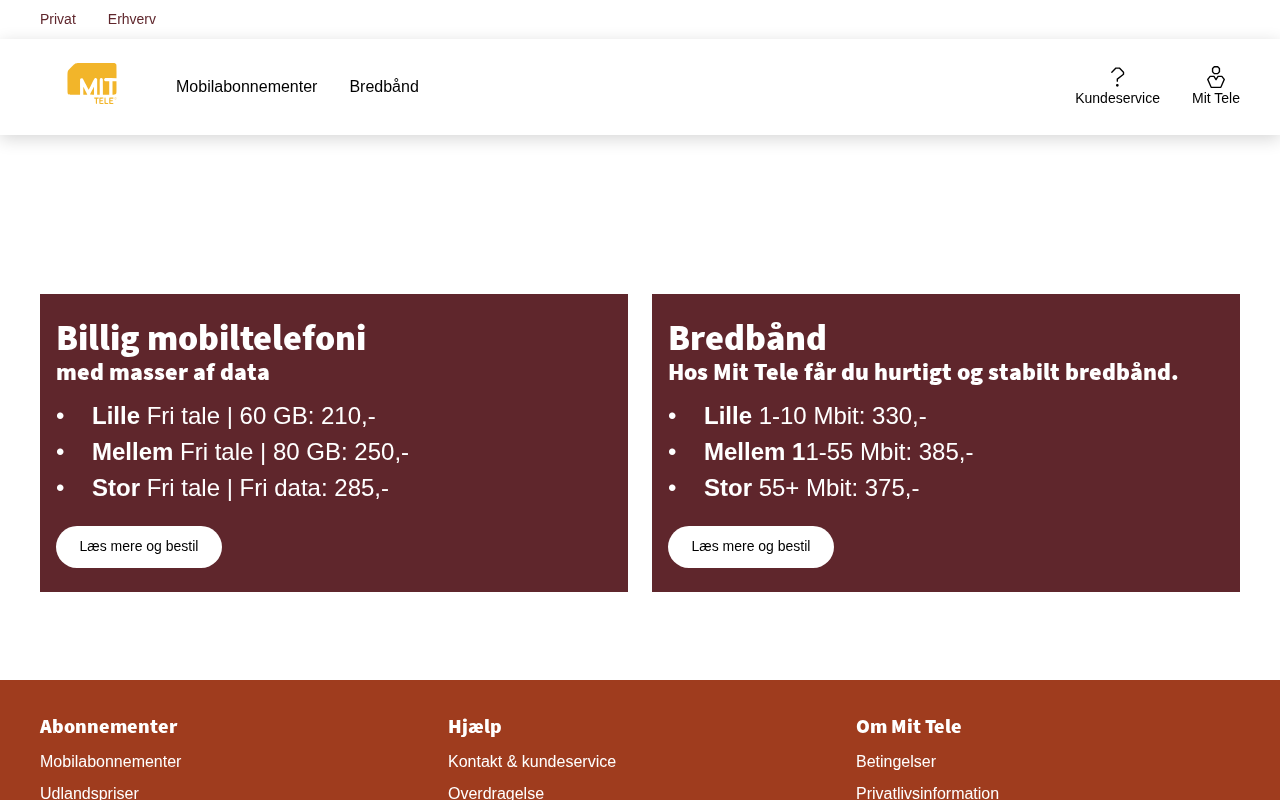Open the Udlandspriser footer link
The height and width of the screenshot is (800, 1280).
point(90,792)
